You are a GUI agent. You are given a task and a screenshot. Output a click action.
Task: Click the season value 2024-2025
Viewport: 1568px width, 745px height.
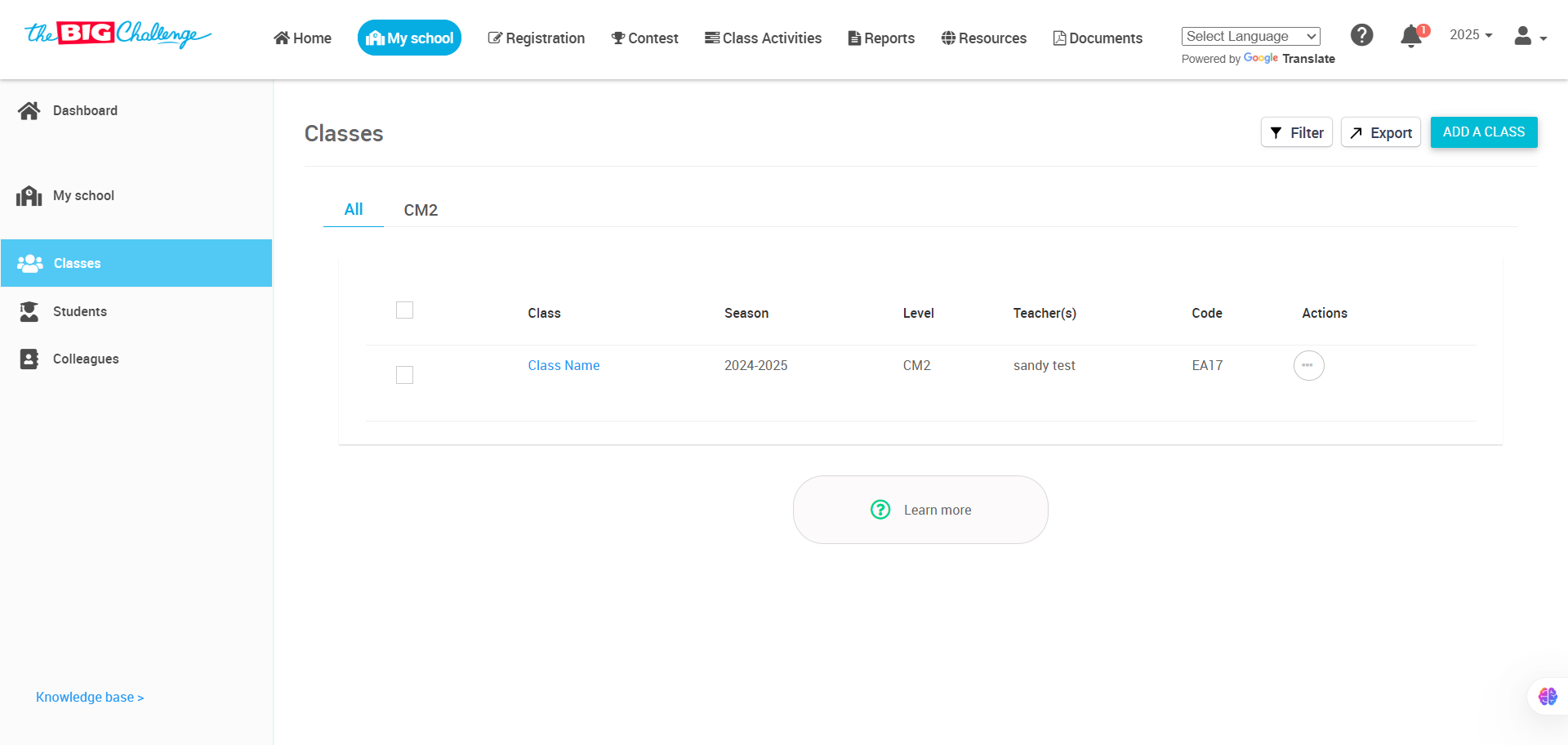(756, 365)
